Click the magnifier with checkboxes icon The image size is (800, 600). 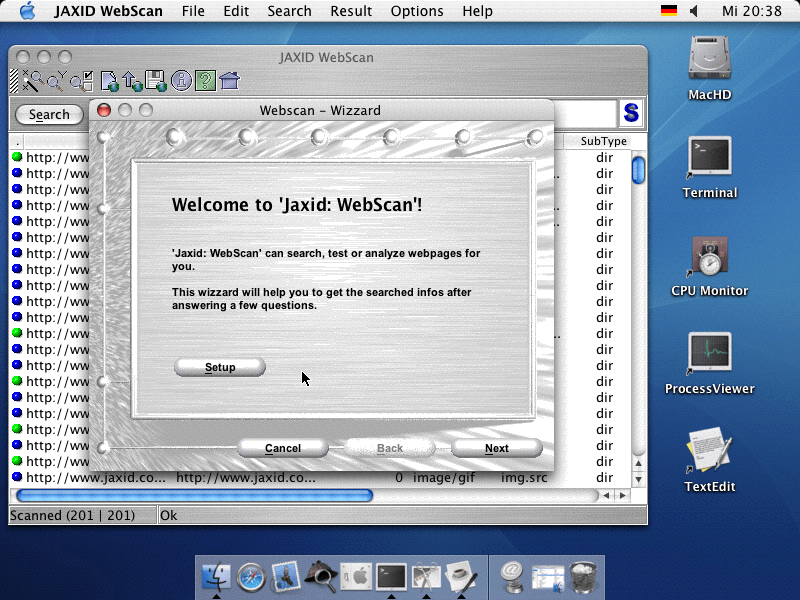pos(82,81)
